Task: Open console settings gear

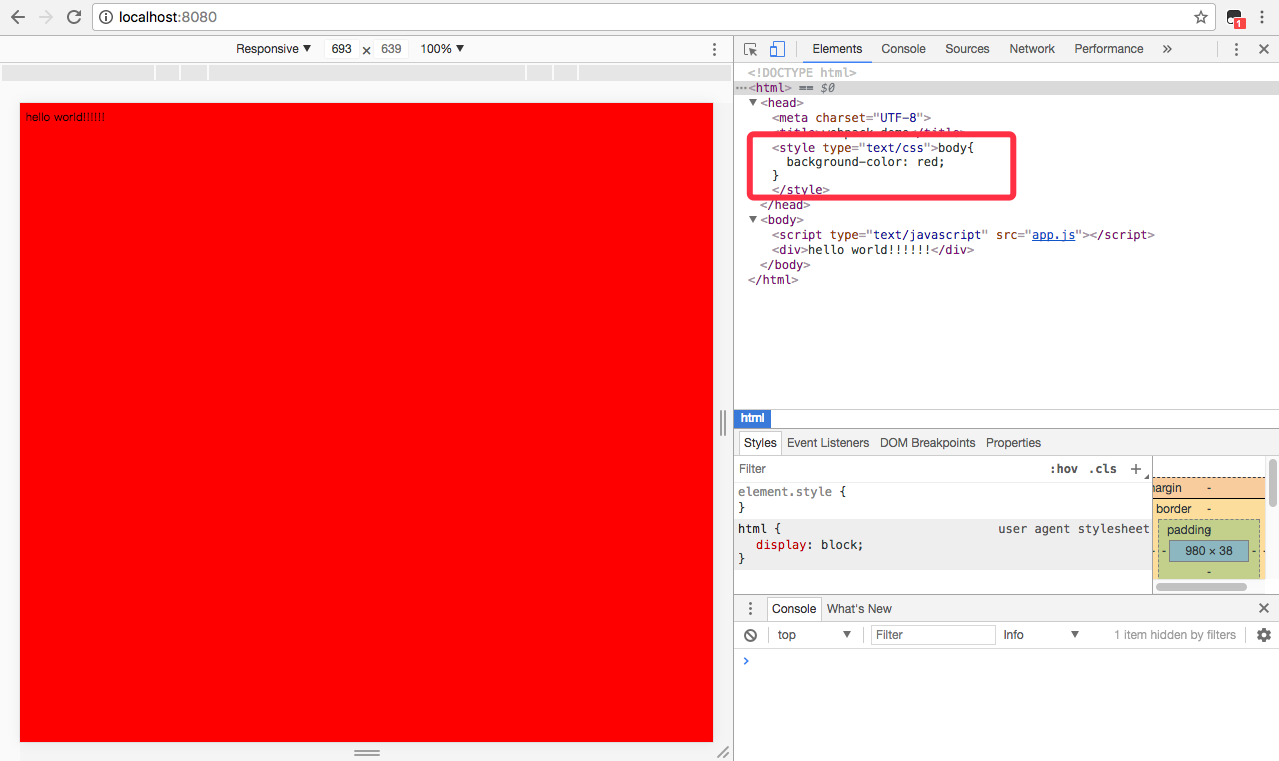Action: coord(1264,635)
